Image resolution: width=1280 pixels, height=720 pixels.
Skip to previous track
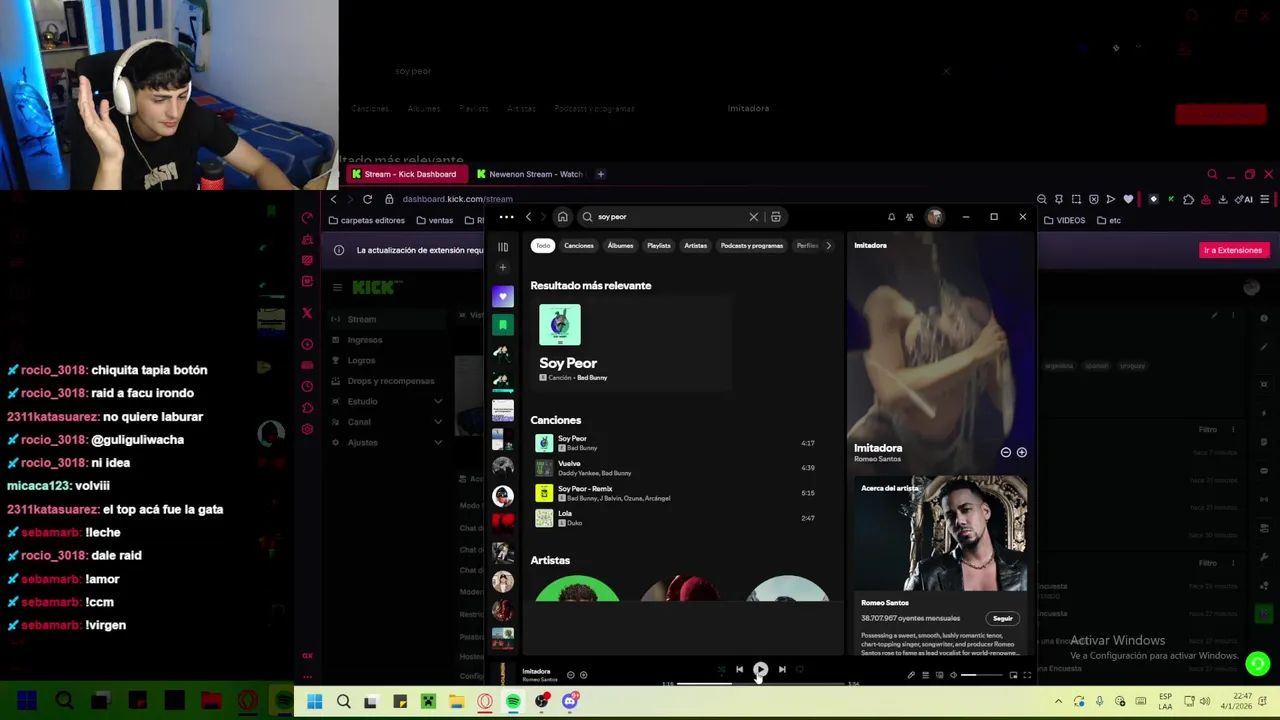click(x=739, y=670)
